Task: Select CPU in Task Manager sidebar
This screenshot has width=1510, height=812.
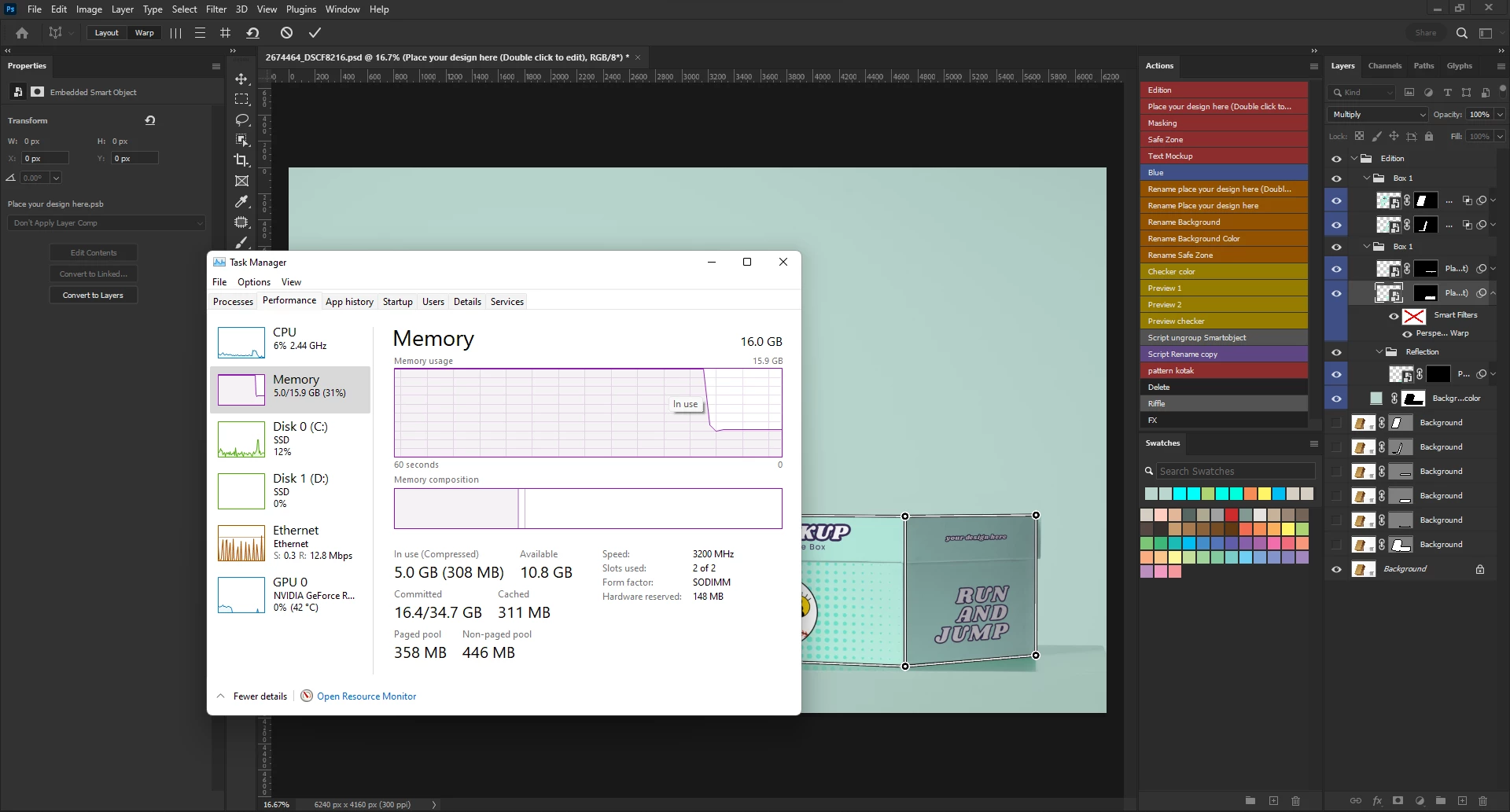Action: [290, 343]
